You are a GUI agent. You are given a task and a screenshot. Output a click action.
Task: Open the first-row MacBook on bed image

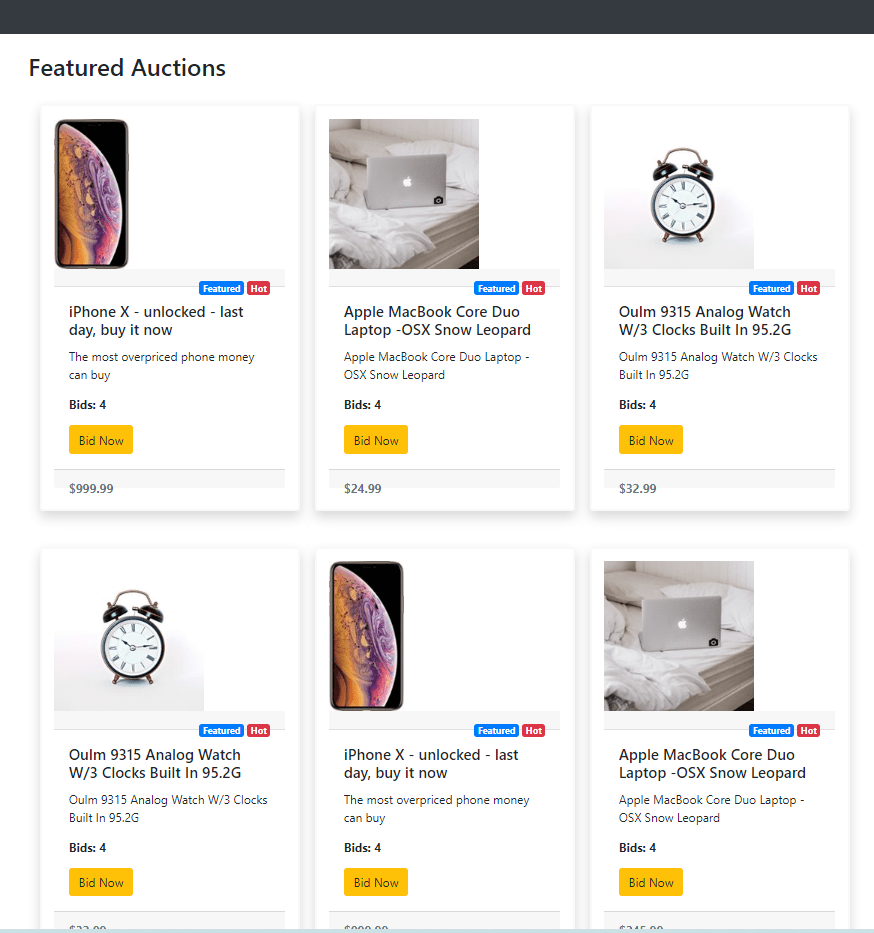404,194
